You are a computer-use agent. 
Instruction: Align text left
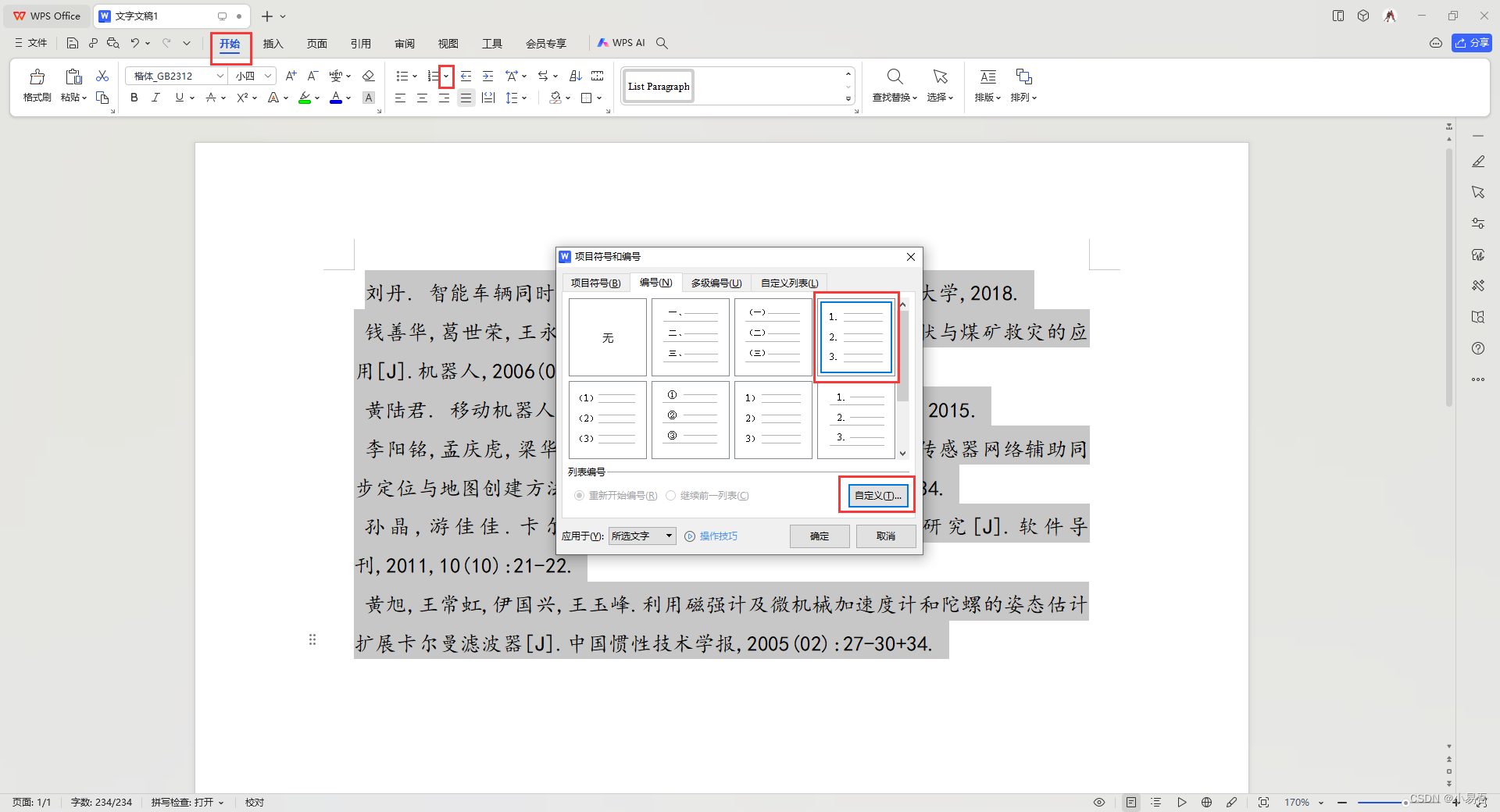point(400,98)
